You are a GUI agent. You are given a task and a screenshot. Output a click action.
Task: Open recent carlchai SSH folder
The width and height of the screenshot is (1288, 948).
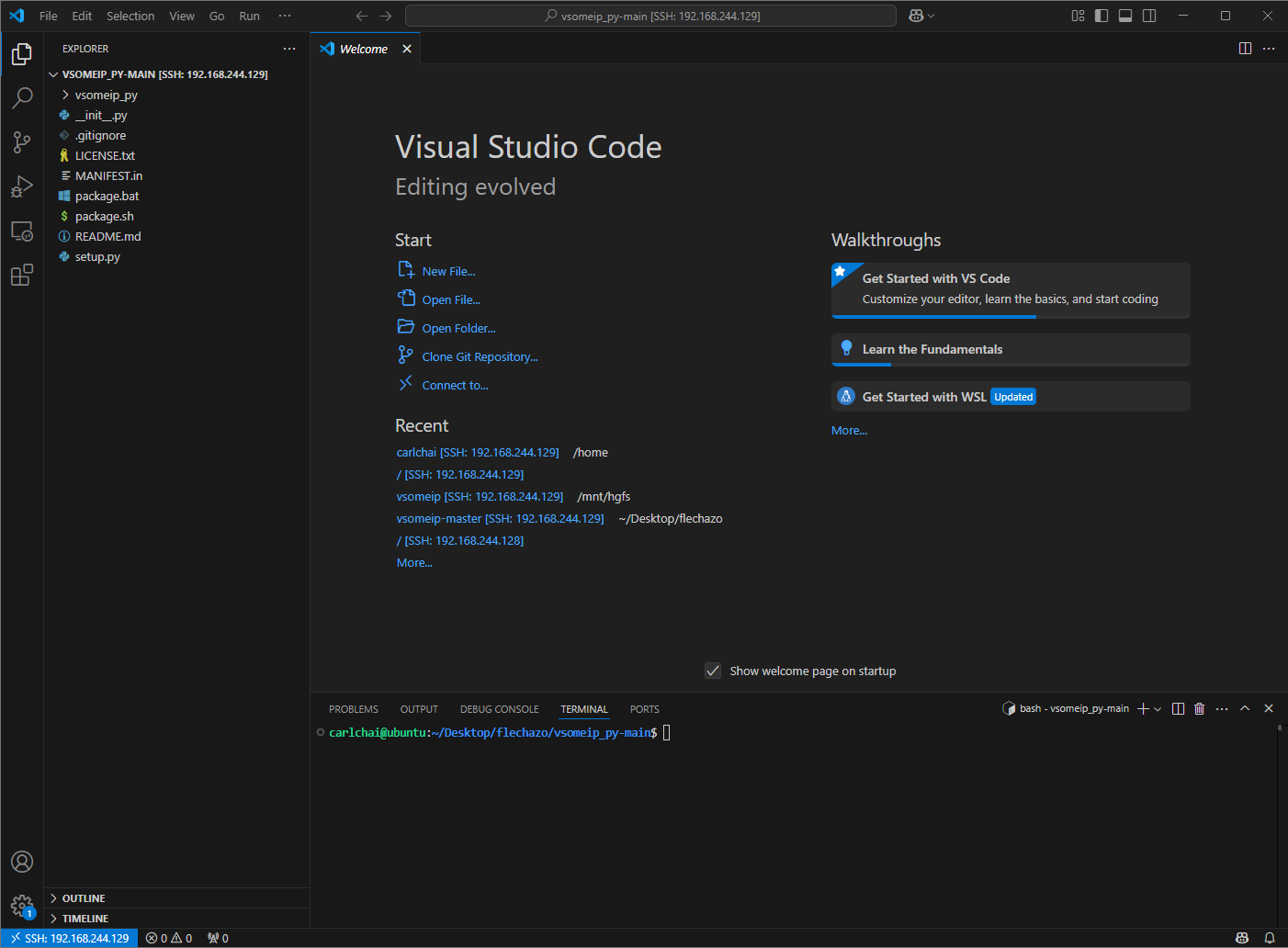[x=478, y=453]
